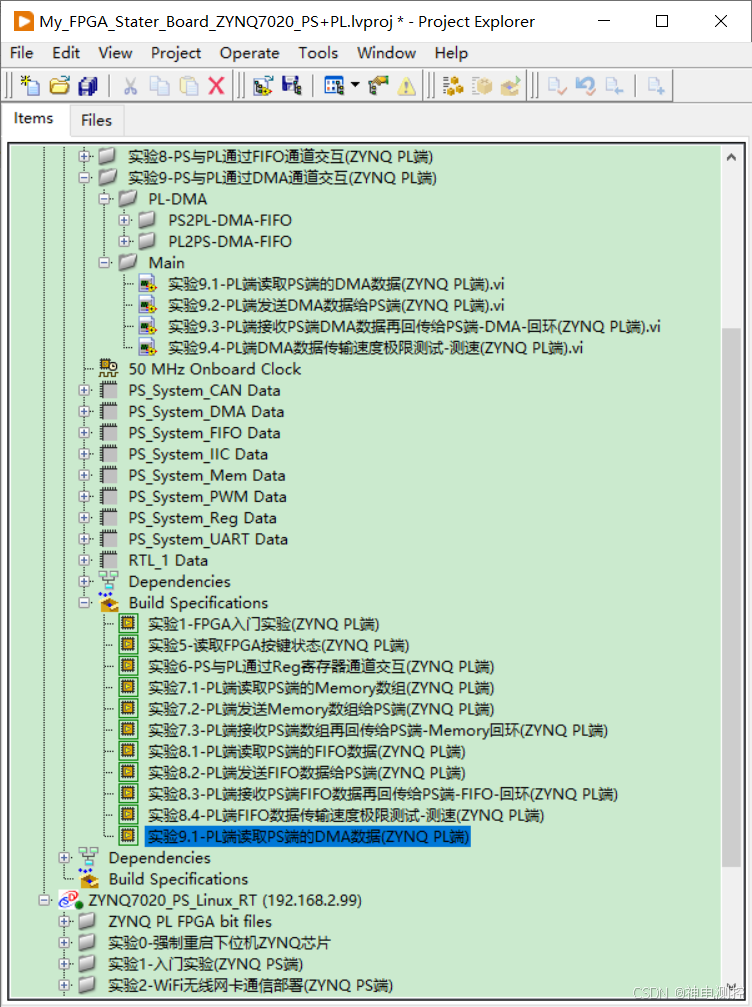Open the View menu

(115, 53)
